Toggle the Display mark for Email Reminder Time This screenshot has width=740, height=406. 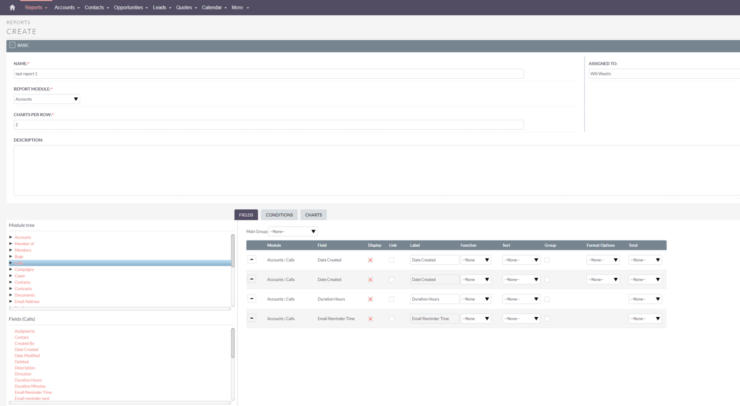coord(371,318)
